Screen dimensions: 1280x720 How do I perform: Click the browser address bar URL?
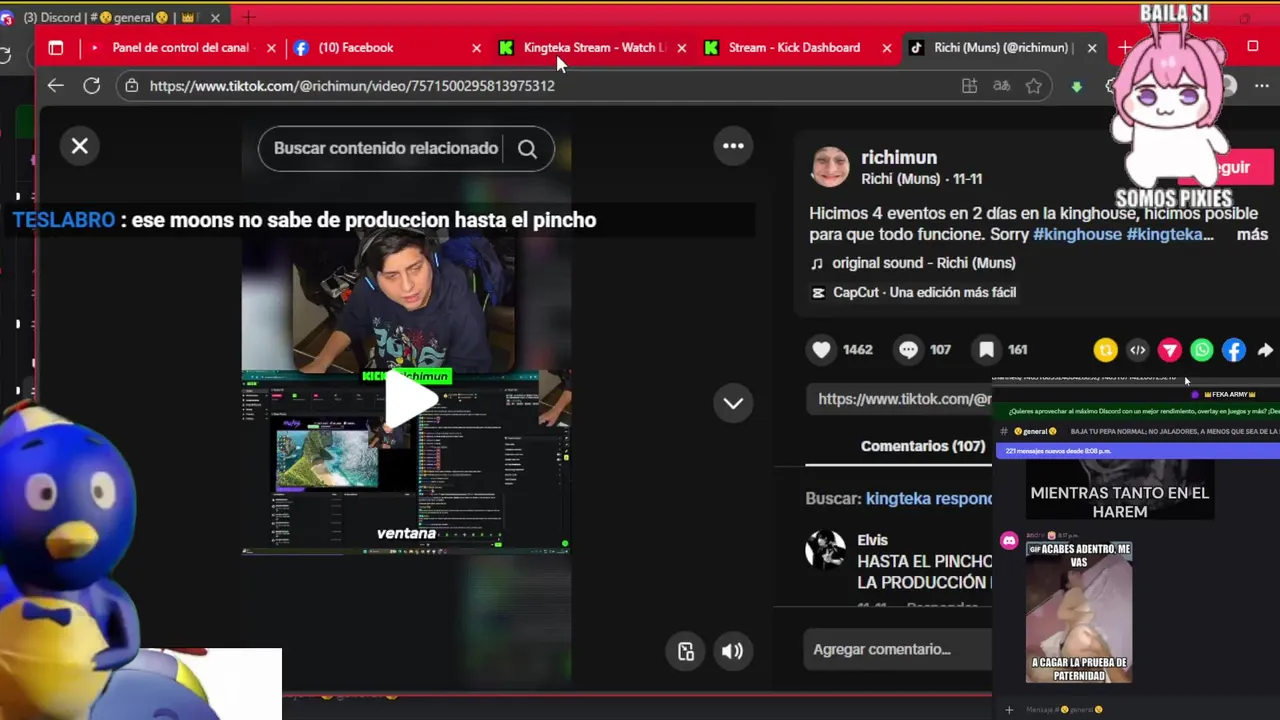(352, 86)
